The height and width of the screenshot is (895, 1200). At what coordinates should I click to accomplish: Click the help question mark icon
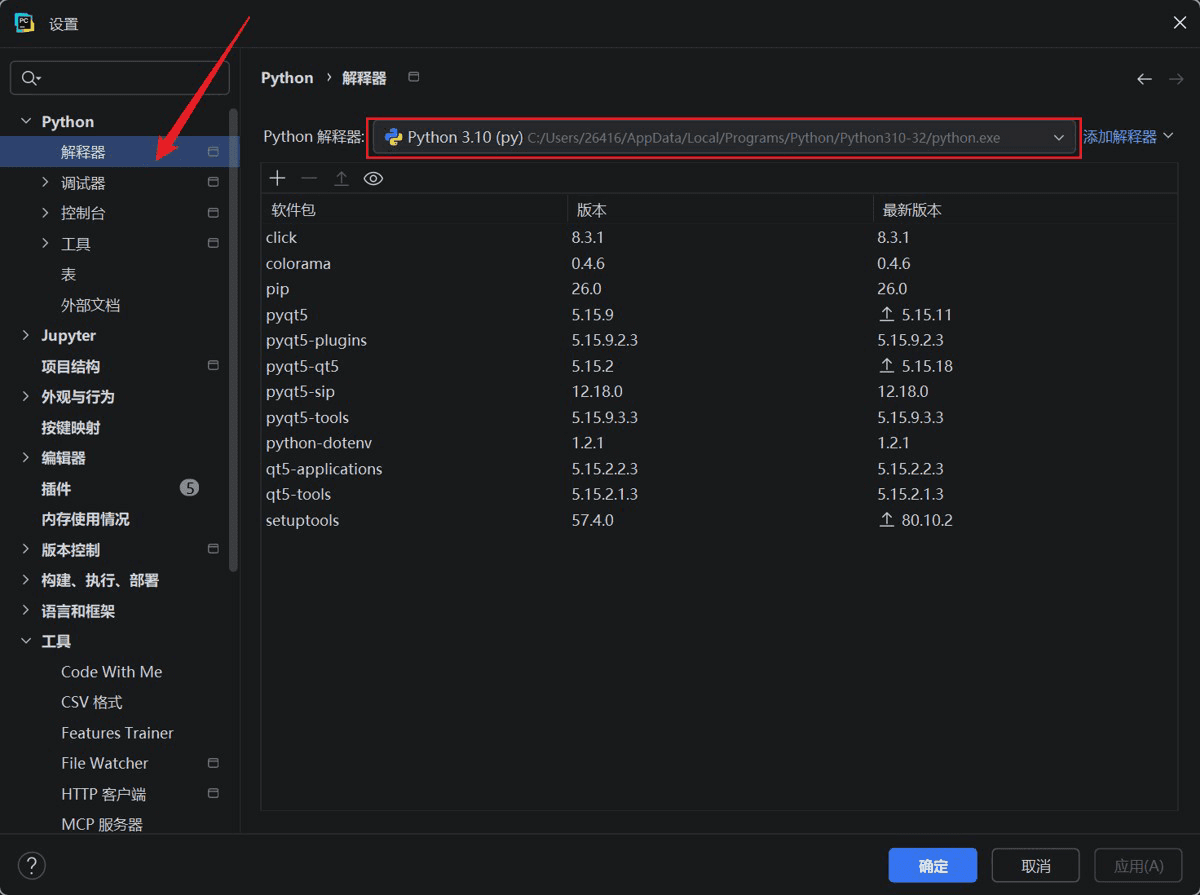32,865
